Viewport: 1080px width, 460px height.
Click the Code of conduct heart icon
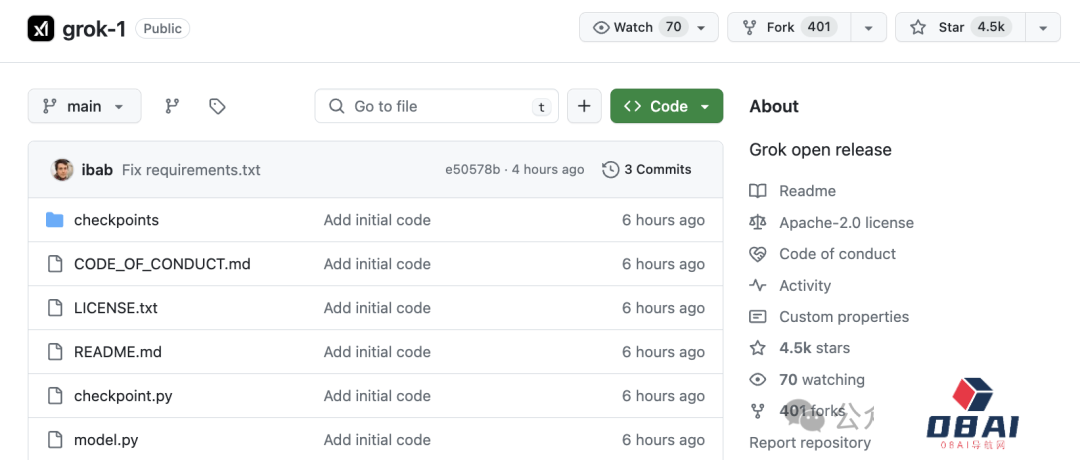tap(758, 254)
